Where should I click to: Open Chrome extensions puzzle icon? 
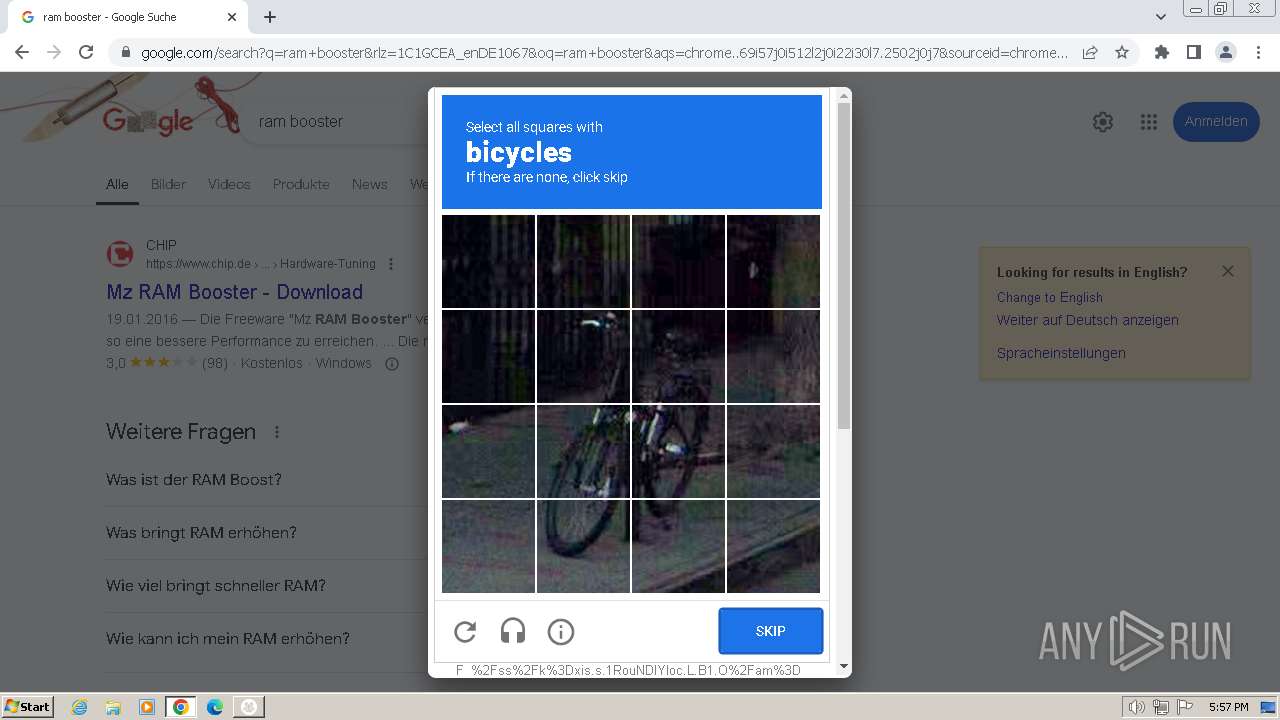[x=1162, y=52]
